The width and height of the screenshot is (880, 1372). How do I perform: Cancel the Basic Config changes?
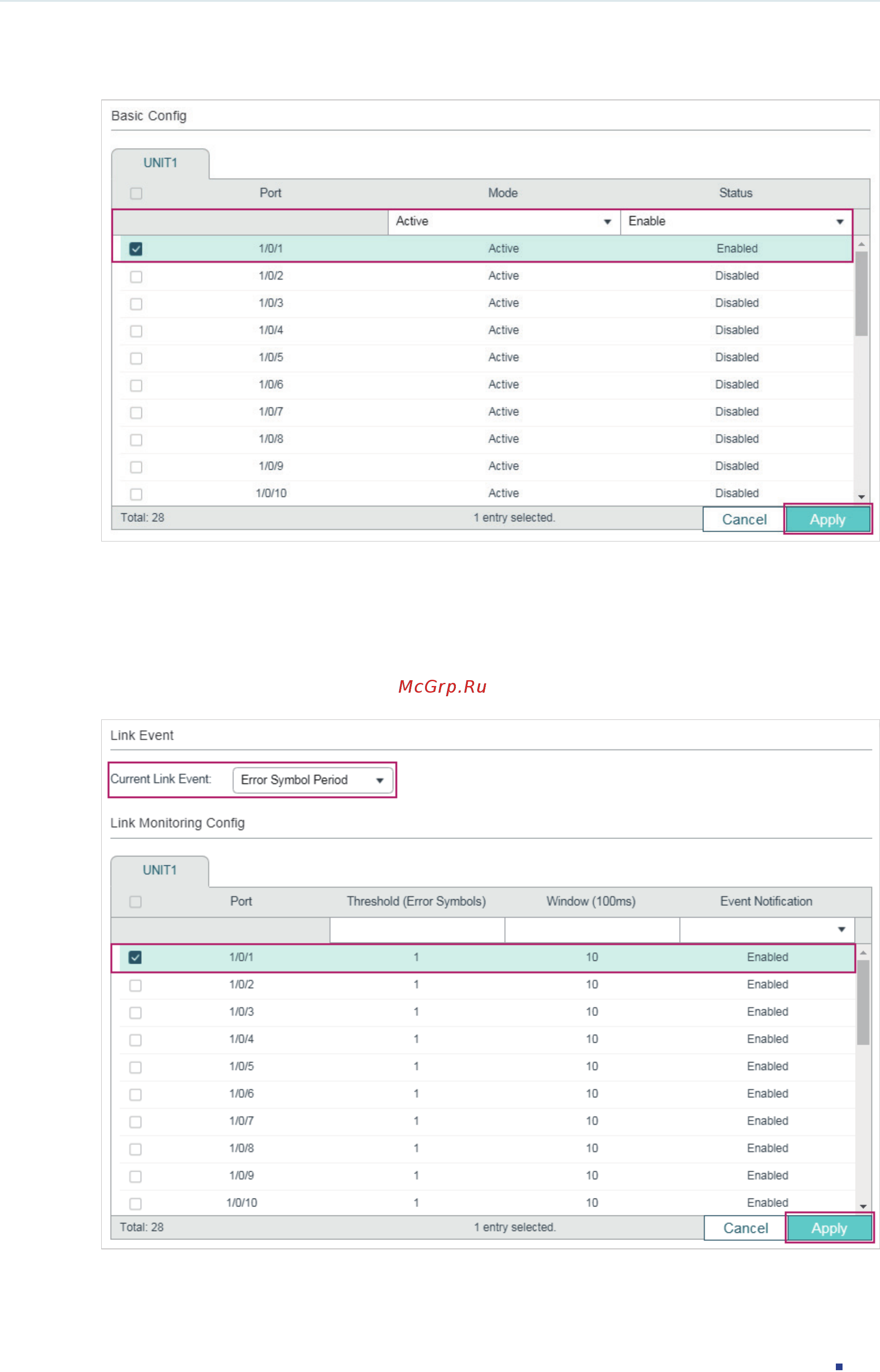pos(744,520)
